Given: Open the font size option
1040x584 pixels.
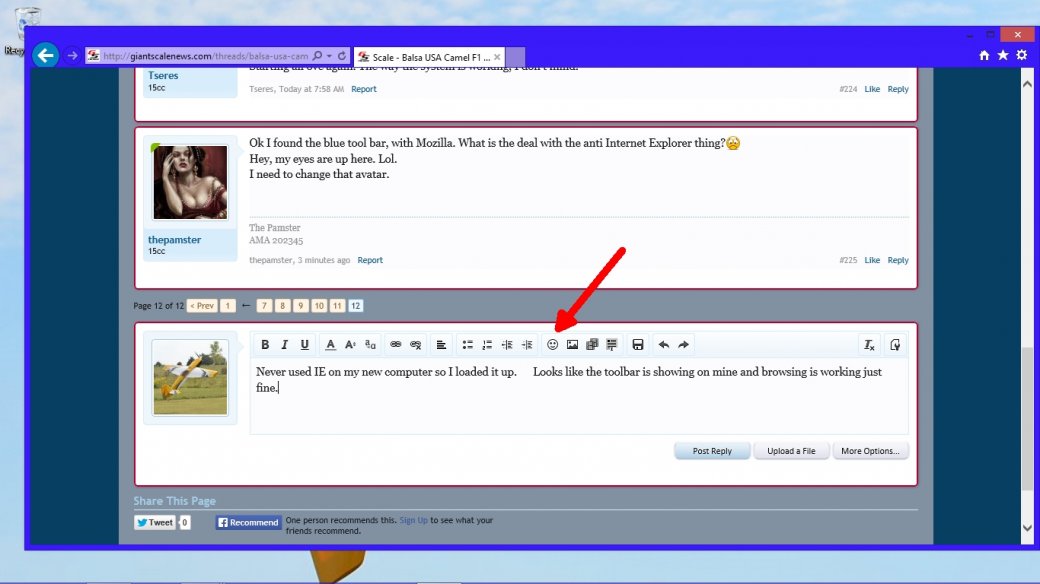Looking at the screenshot, I should pyautogui.click(x=350, y=344).
